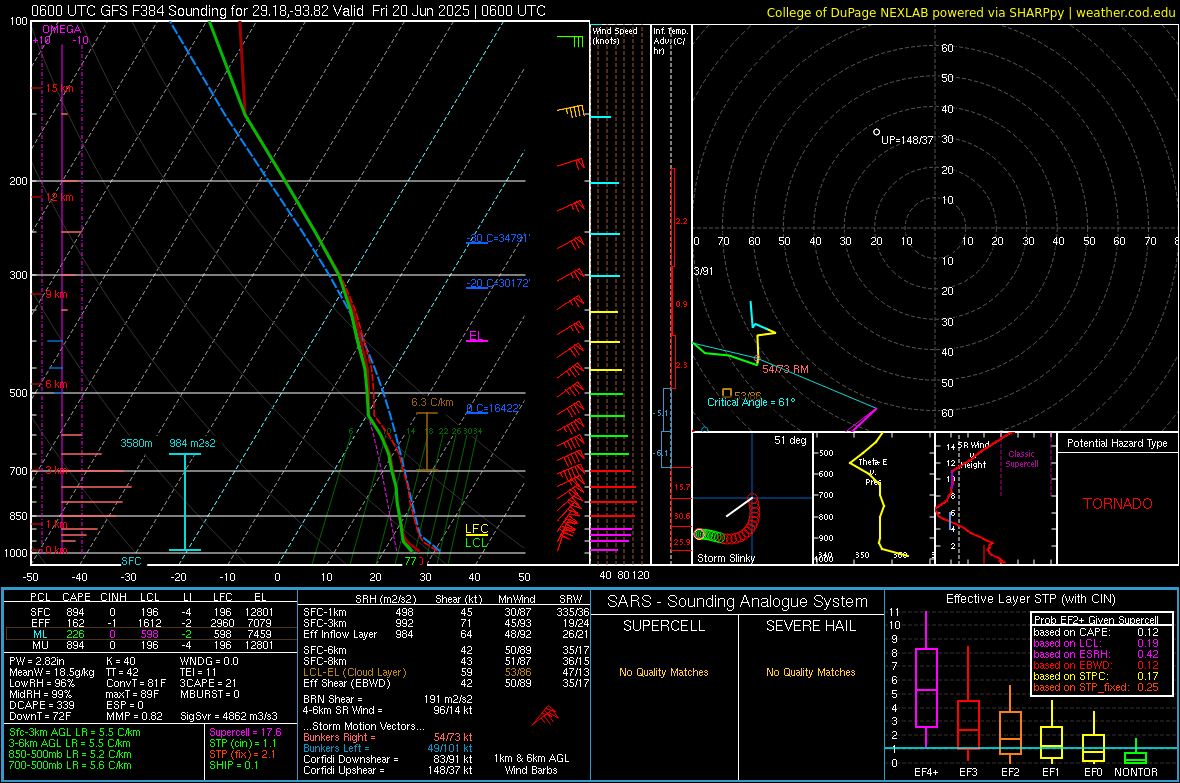
Task: Click the ConvT = 81F value
Action: (135, 684)
